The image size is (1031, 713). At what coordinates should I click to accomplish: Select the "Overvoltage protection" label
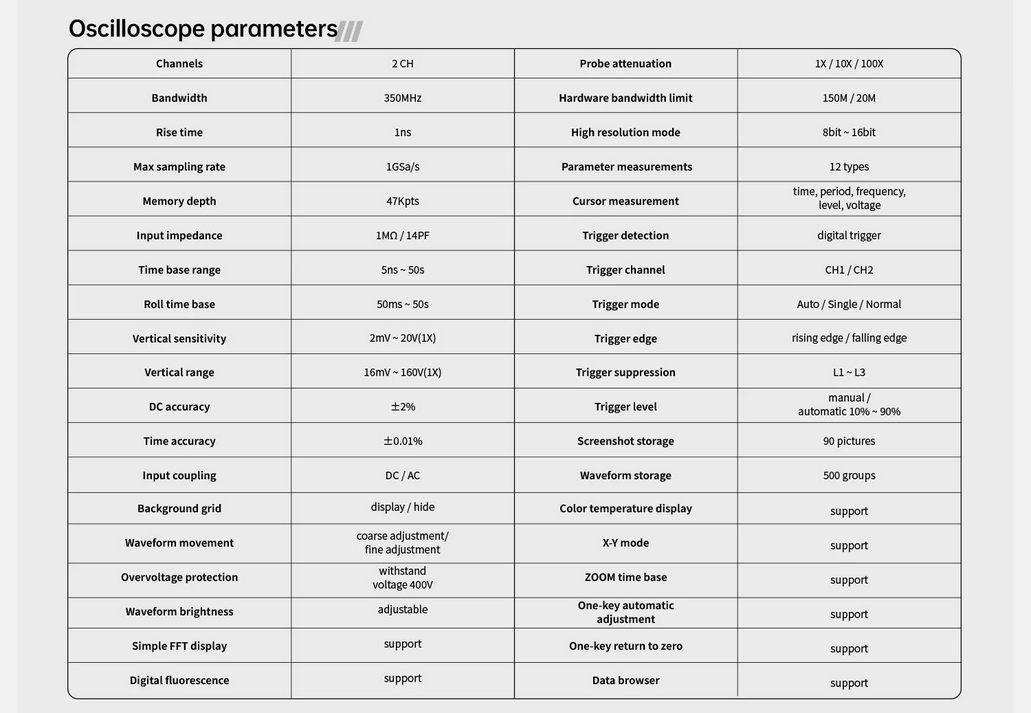179,578
